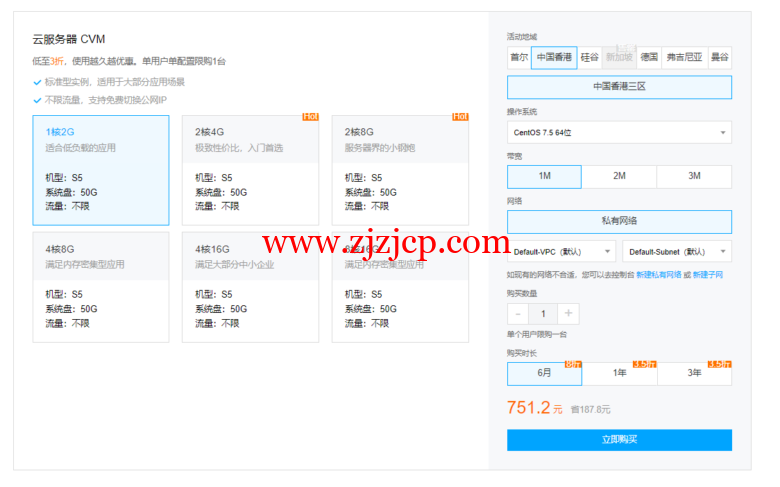Select the 1年 purchase duration option
The image size is (780, 487).
(x=619, y=373)
